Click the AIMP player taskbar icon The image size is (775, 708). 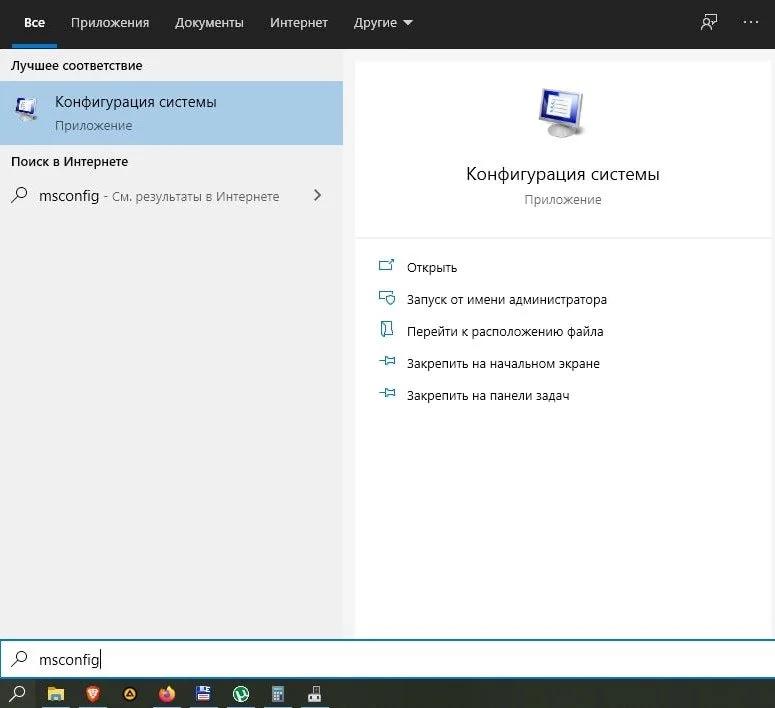(129, 694)
